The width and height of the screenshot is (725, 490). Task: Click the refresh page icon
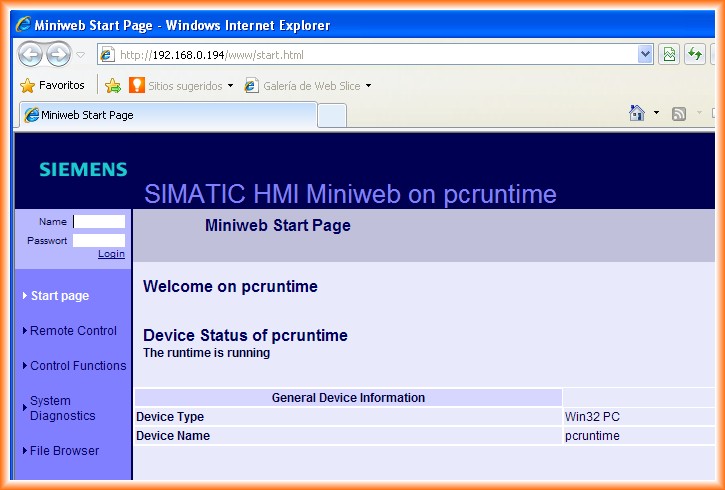[x=695, y=54]
